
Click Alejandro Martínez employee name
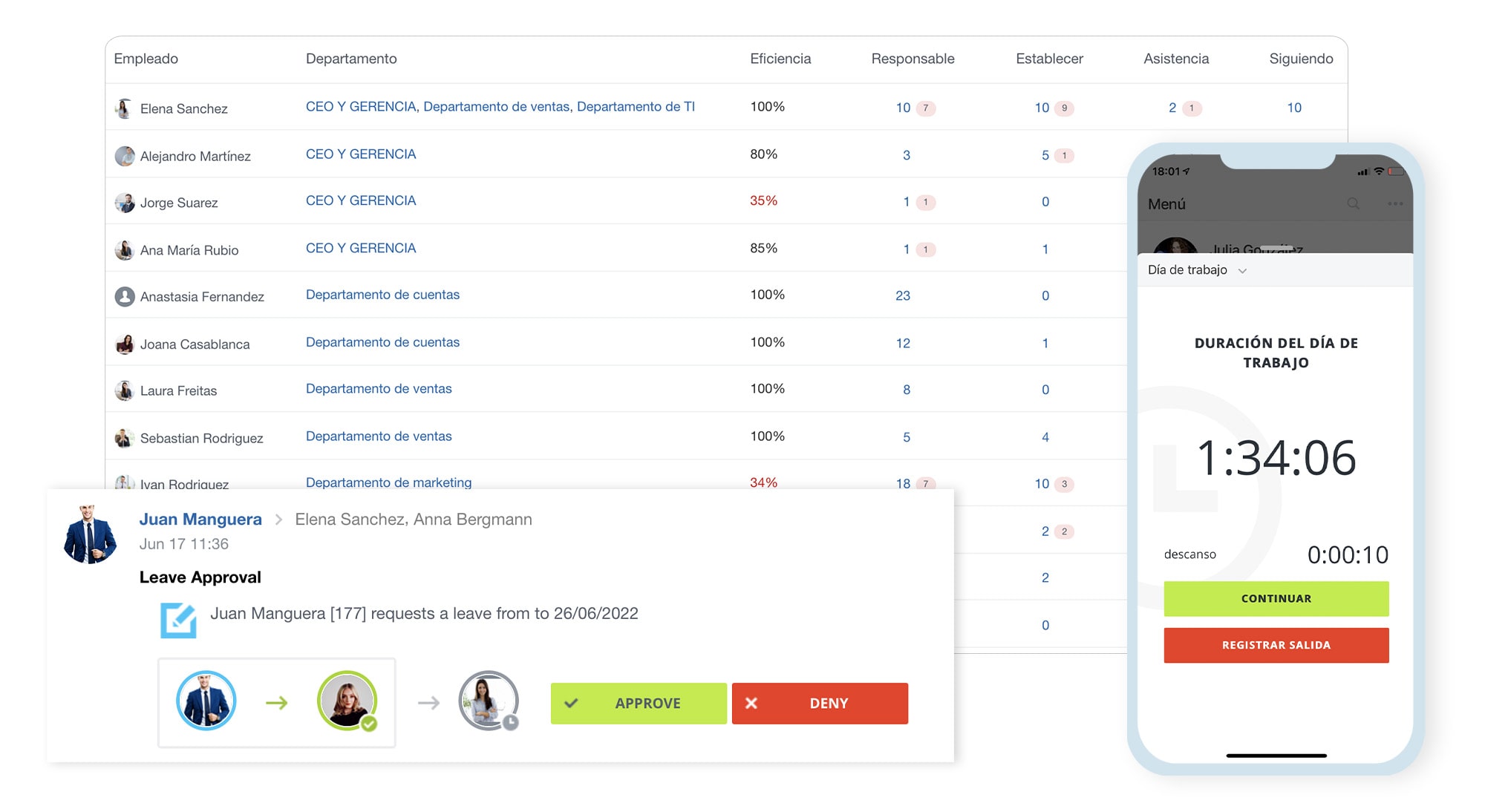(195, 156)
